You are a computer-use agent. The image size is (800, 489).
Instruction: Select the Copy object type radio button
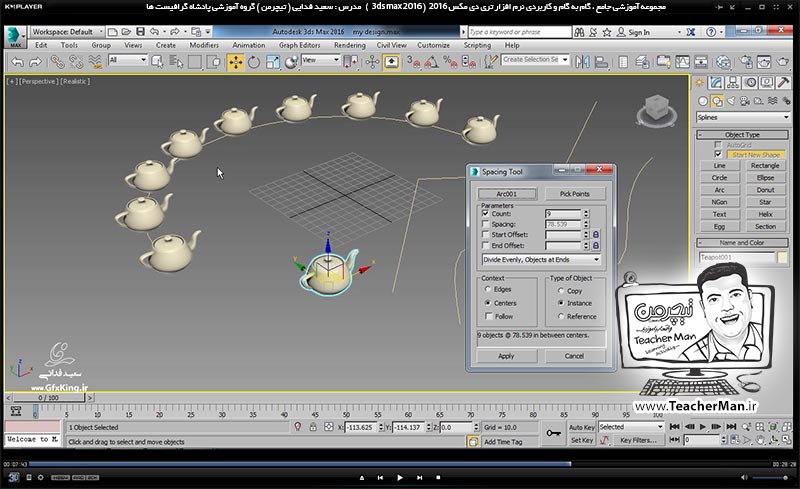[561, 290]
